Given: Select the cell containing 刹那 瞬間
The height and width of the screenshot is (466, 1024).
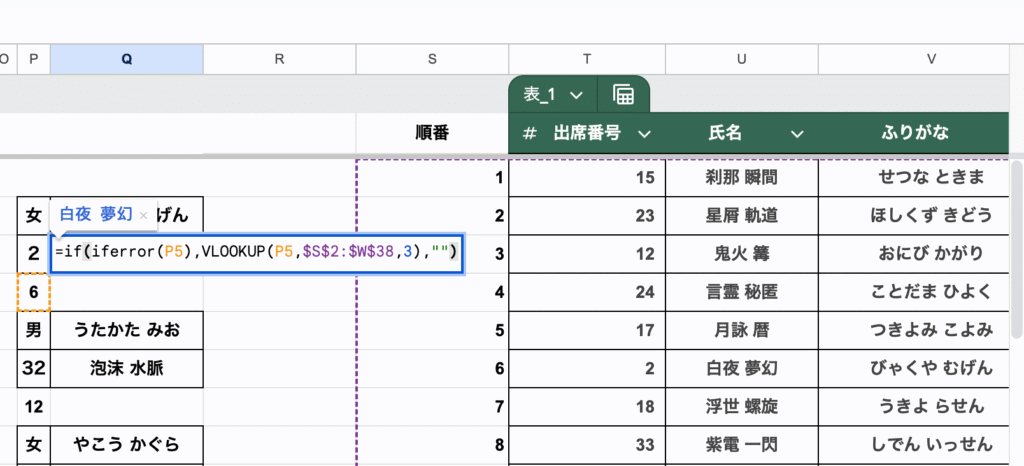Looking at the screenshot, I should point(742,178).
